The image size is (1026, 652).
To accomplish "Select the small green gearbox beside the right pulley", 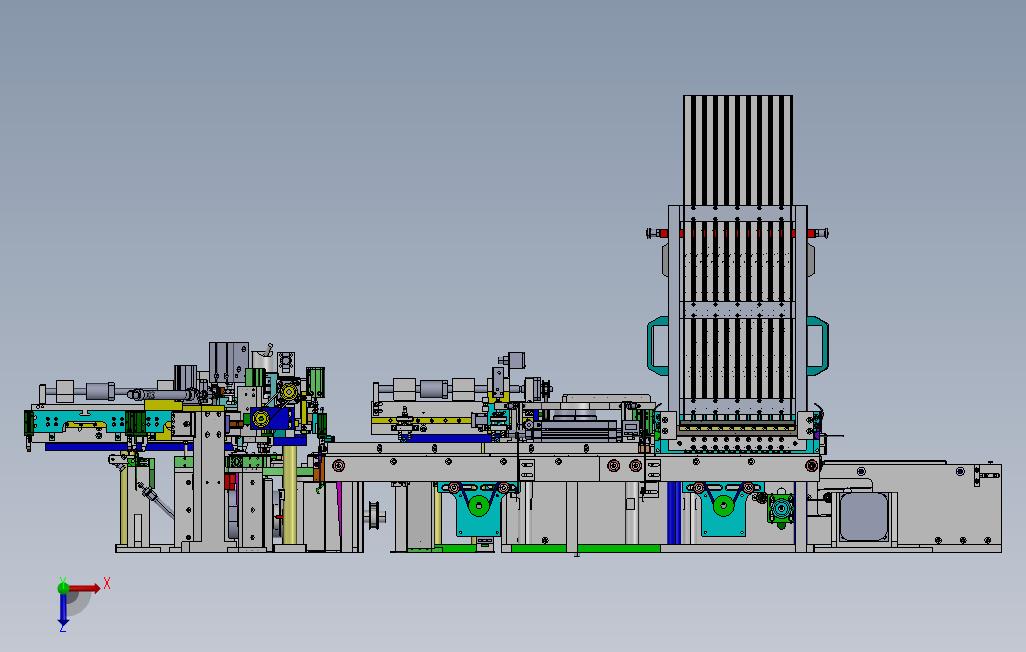I will tap(781, 508).
